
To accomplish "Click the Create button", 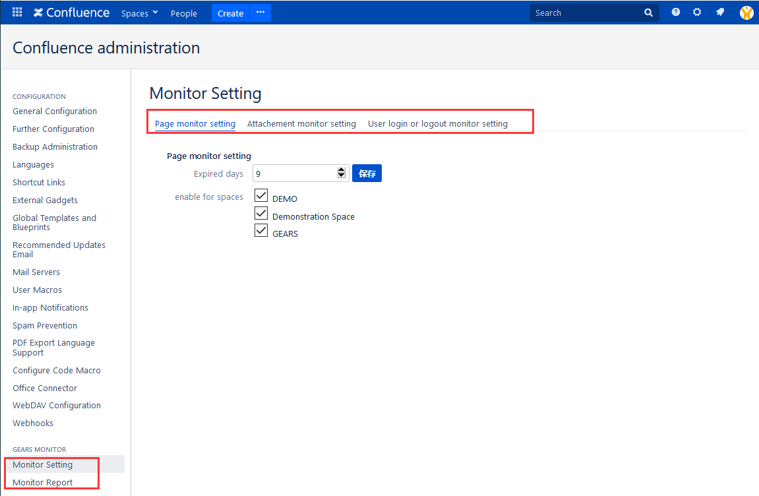I will pyautogui.click(x=230, y=13).
